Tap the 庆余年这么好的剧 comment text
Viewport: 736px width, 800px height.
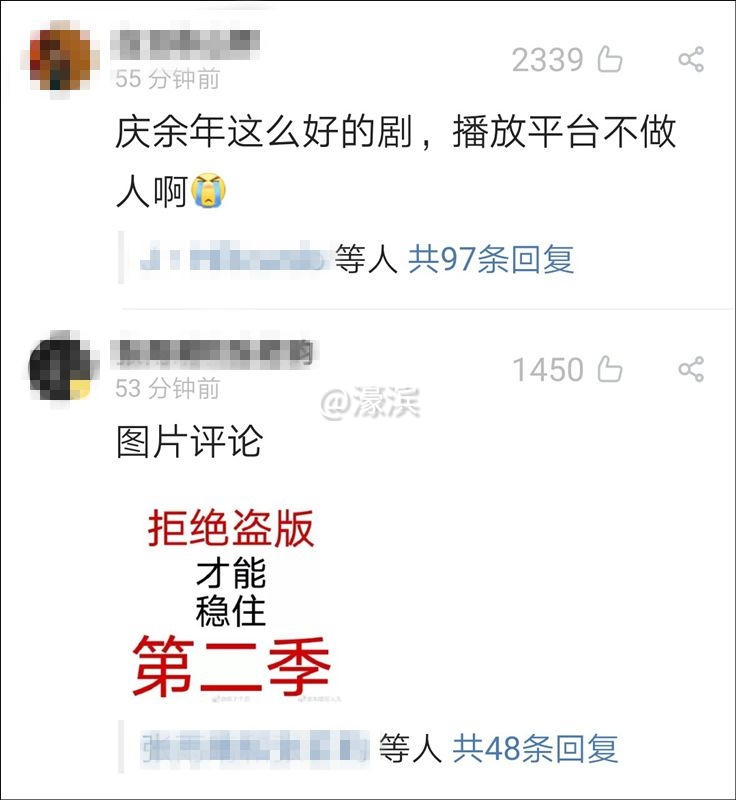click(x=396, y=161)
